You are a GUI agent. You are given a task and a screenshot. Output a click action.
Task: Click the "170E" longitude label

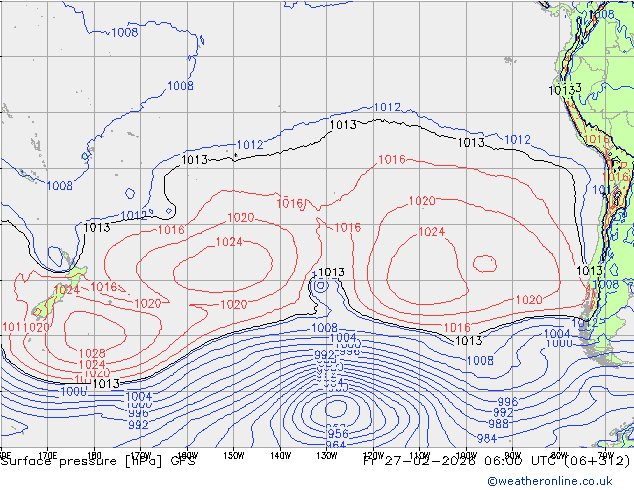coord(47,454)
